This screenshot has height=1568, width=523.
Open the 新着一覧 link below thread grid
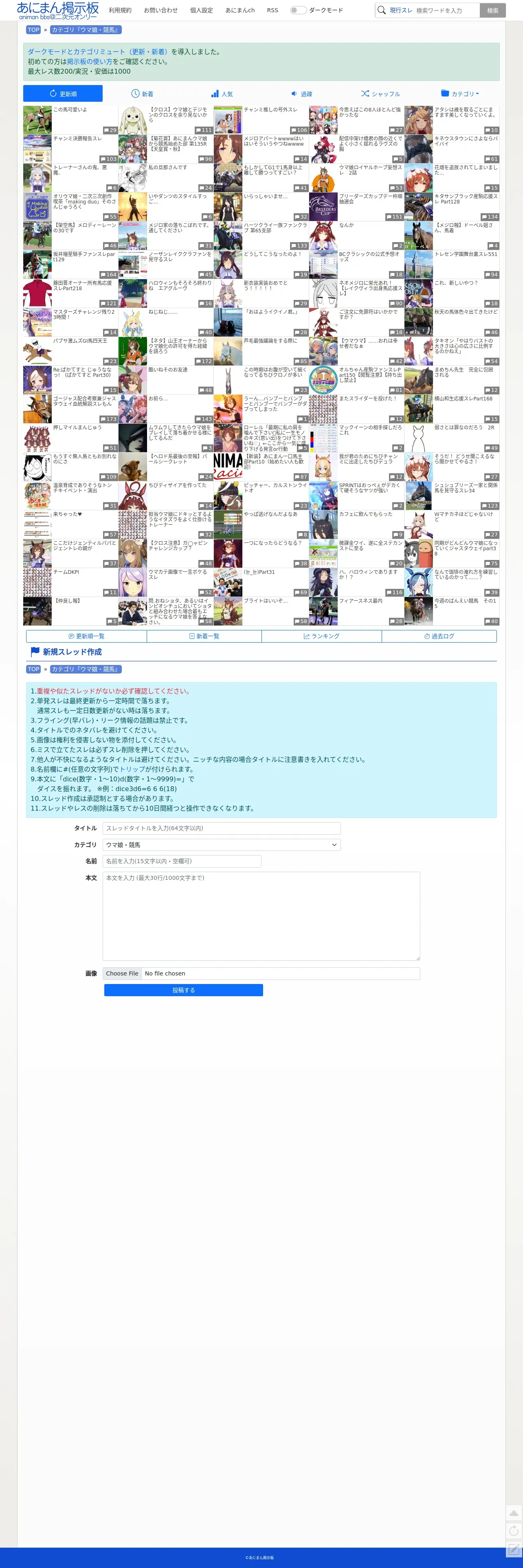204,636
